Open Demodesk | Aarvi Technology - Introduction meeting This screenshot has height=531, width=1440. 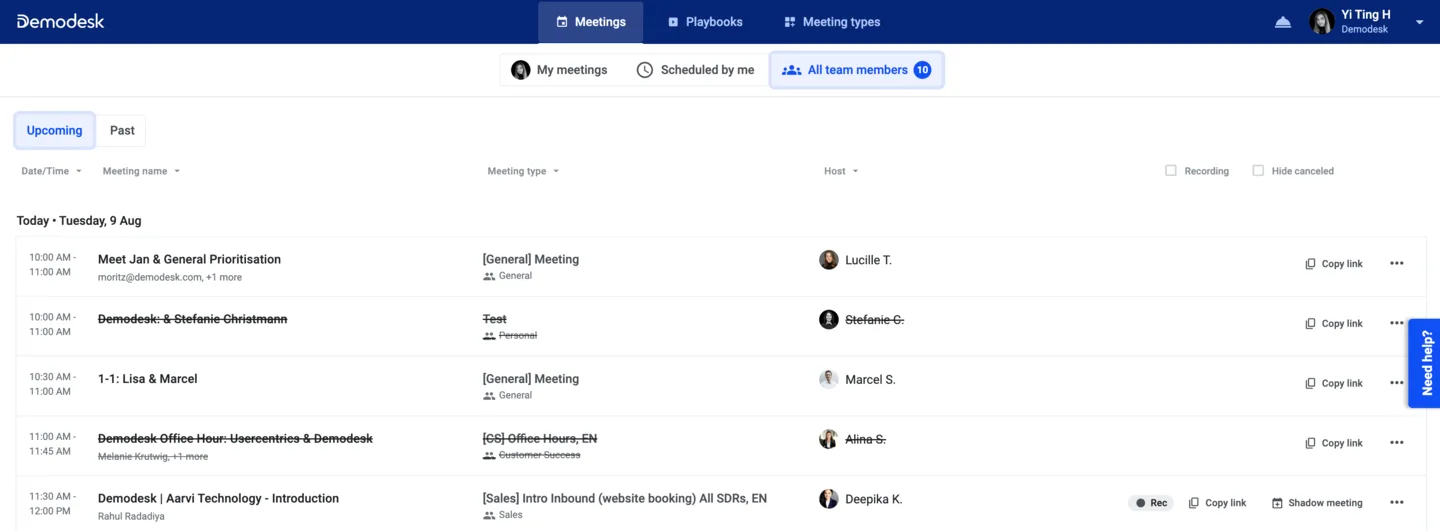coord(218,499)
